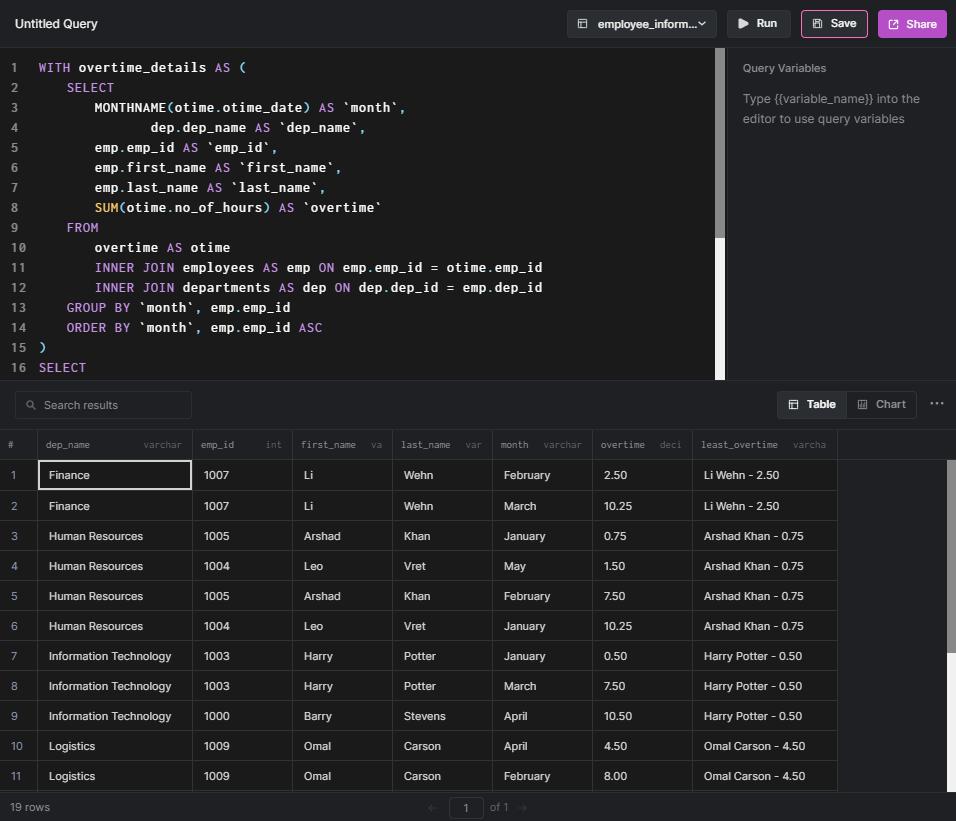
Task: Place cursor on line 8 SUM expression
Action: click(238, 208)
